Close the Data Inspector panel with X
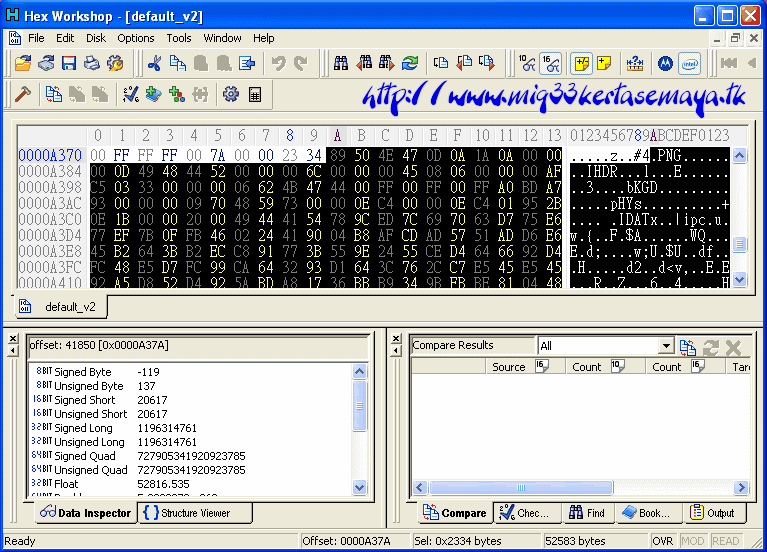 [x=13, y=338]
